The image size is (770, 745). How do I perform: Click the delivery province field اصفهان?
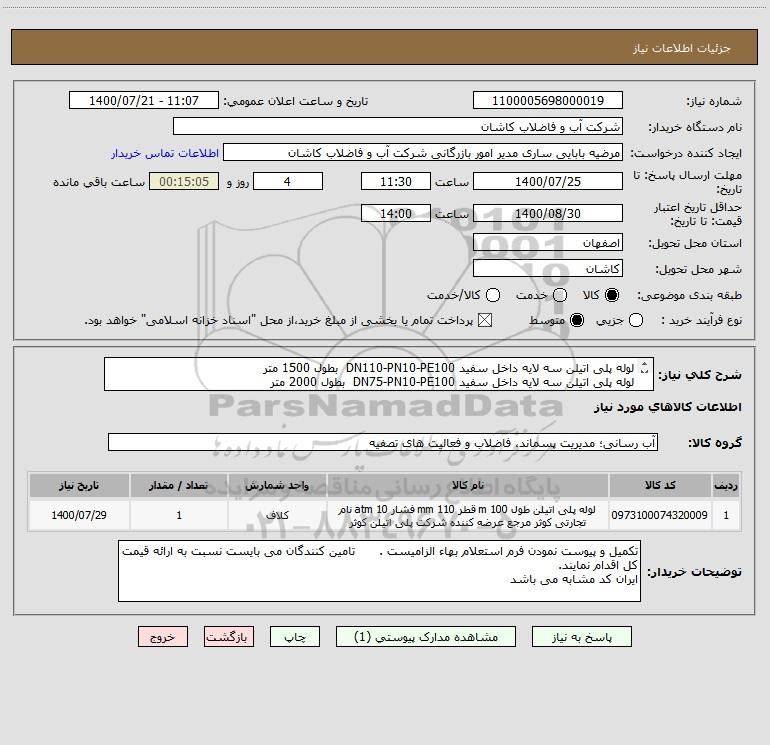tap(548, 243)
